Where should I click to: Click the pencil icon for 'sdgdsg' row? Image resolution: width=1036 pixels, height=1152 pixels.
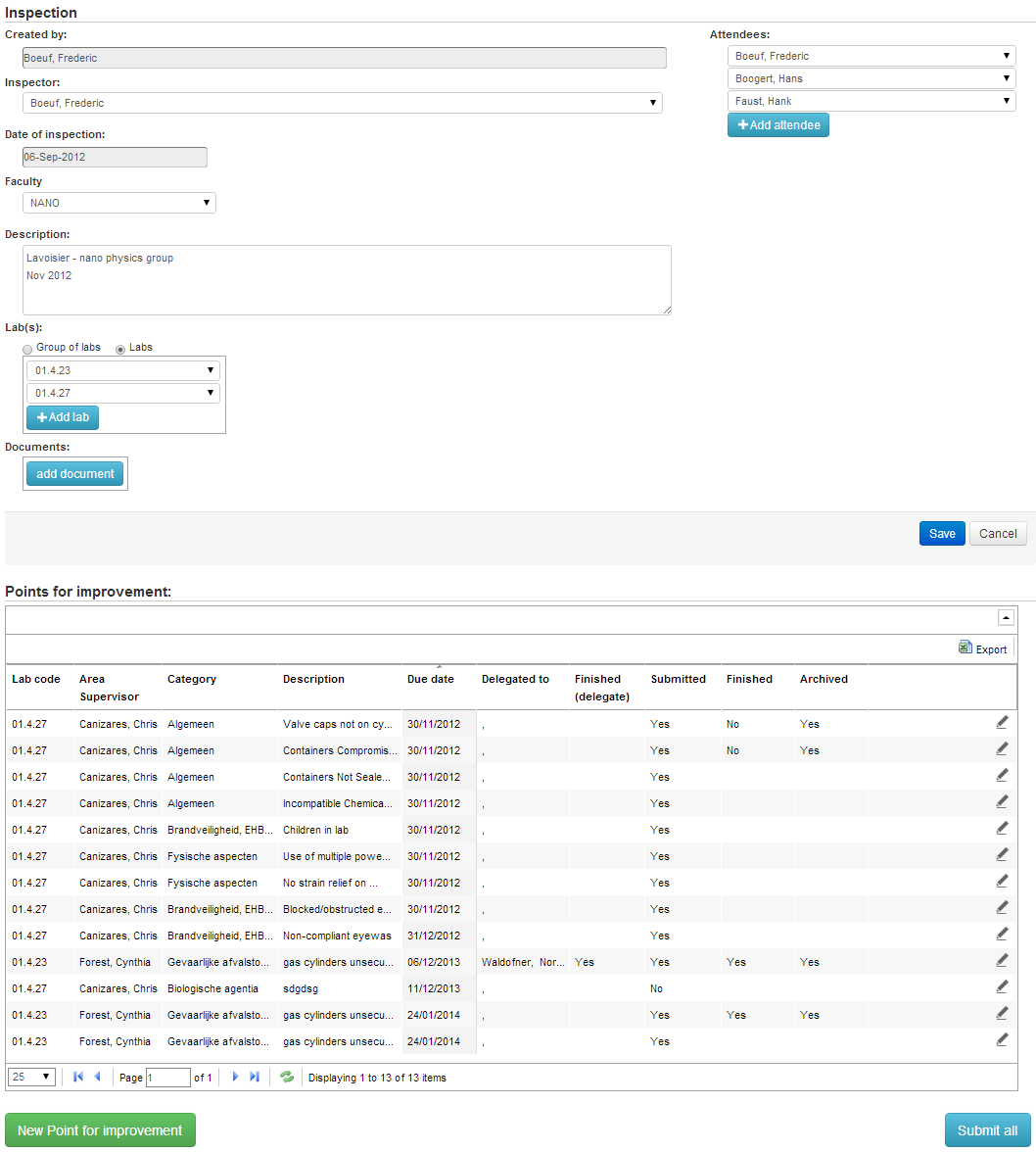(1002, 987)
